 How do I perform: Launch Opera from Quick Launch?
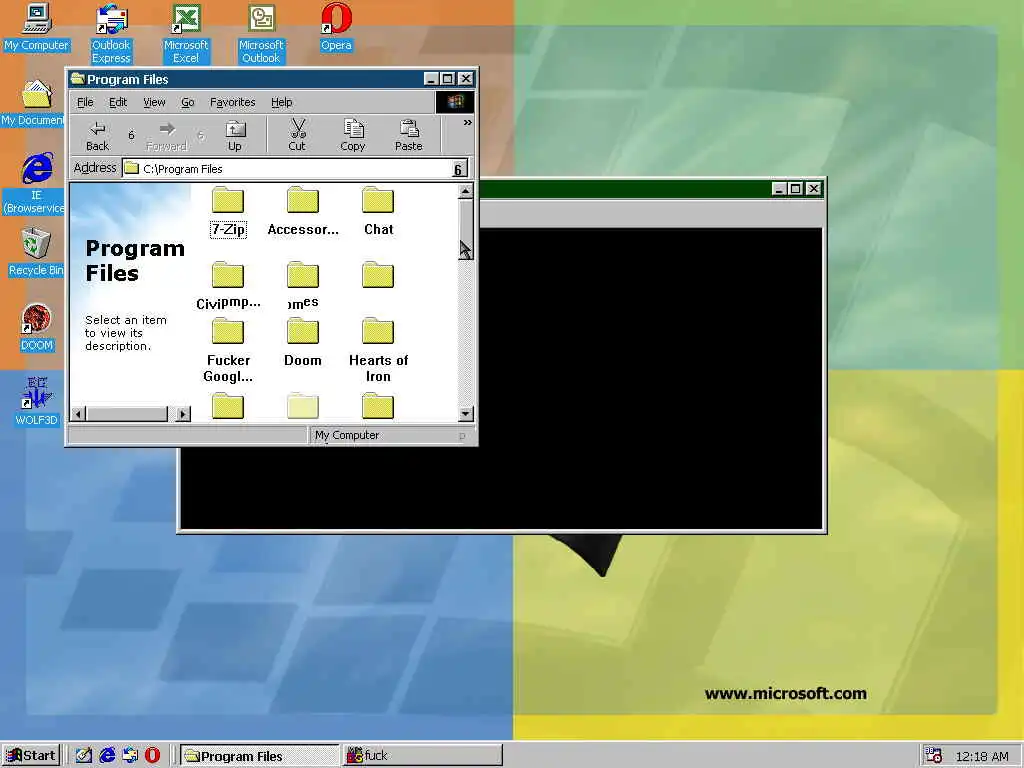(152, 756)
